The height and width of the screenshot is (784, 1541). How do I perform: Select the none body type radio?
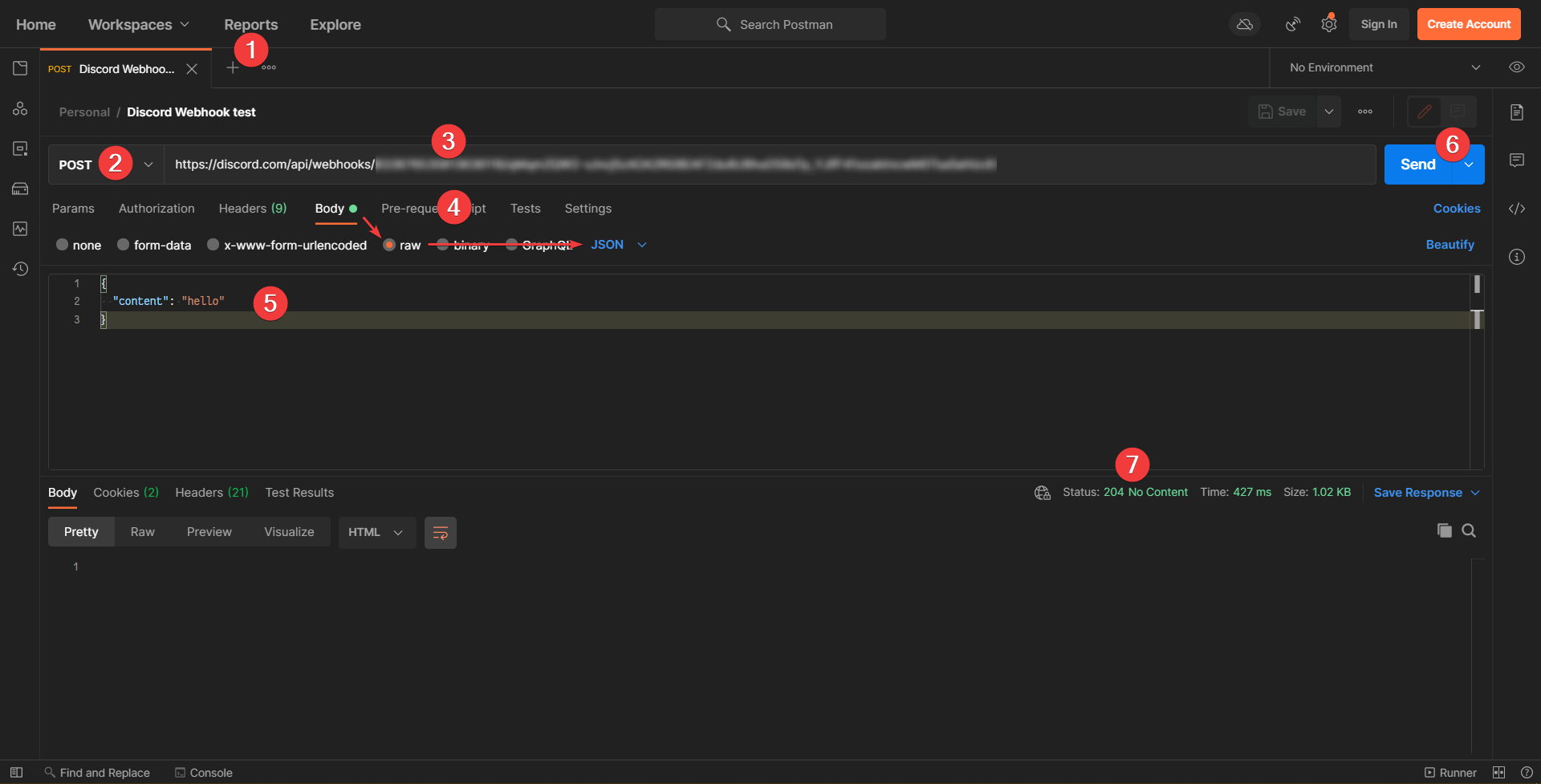pyautogui.click(x=62, y=245)
